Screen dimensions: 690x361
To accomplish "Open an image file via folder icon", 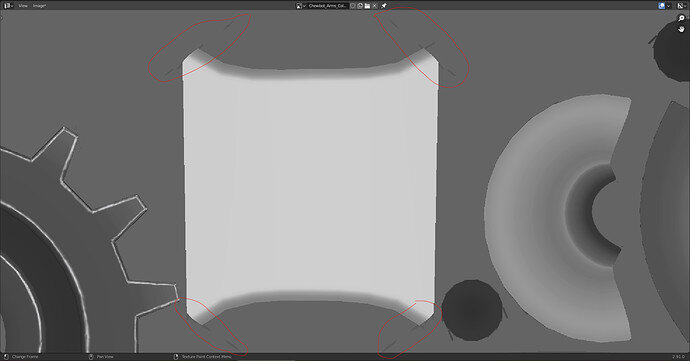I will tap(367, 6).
